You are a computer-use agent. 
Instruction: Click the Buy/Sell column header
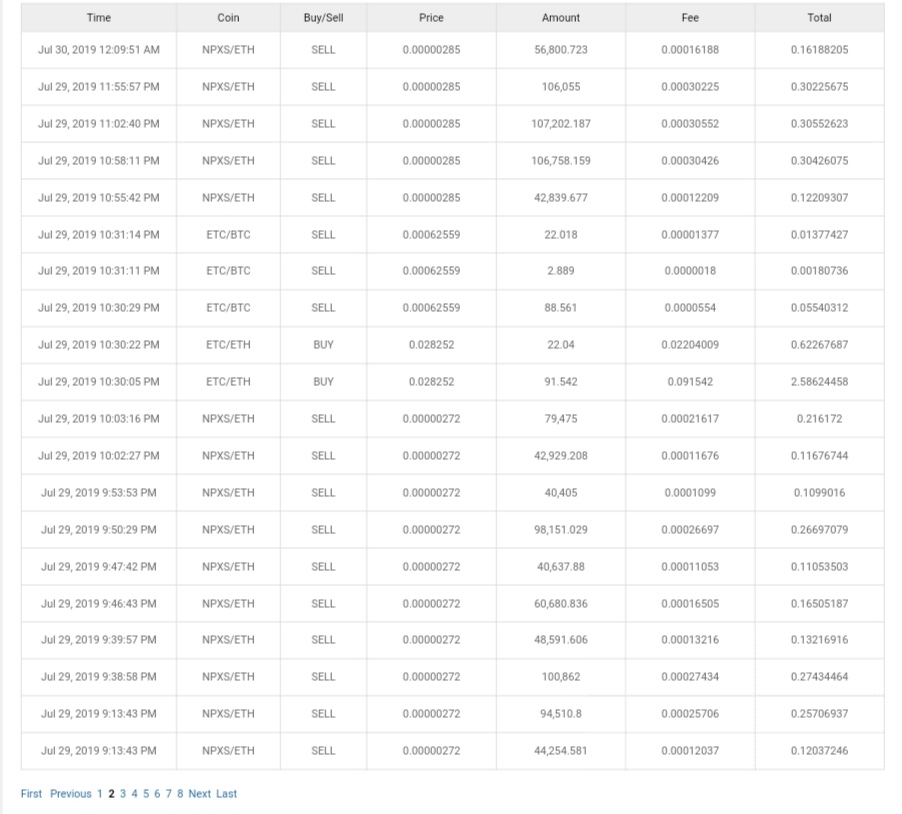[x=323, y=18]
